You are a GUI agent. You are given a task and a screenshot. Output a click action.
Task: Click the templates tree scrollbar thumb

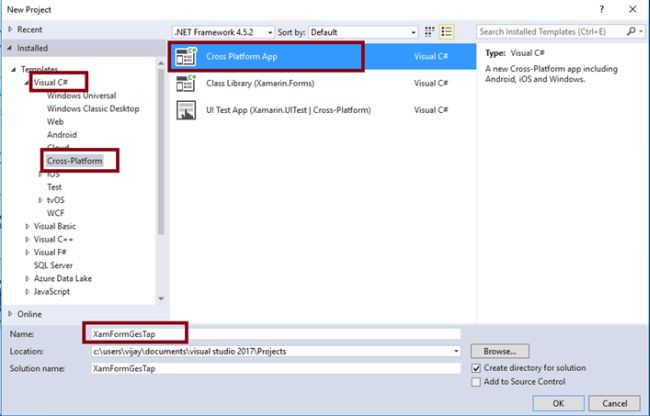pos(161,151)
